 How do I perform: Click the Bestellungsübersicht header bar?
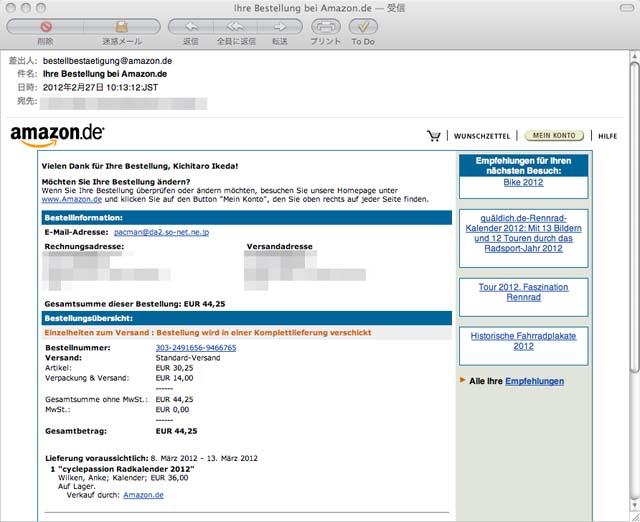pos(247,318)
